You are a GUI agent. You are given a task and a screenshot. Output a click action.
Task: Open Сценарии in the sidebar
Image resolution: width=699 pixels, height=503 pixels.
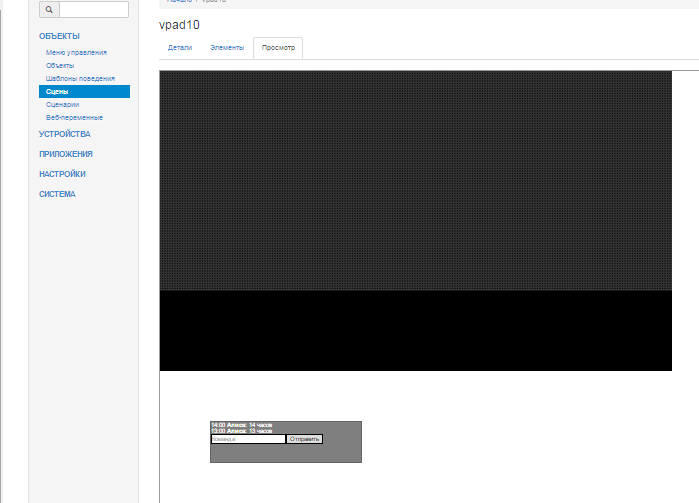point(62,104)
